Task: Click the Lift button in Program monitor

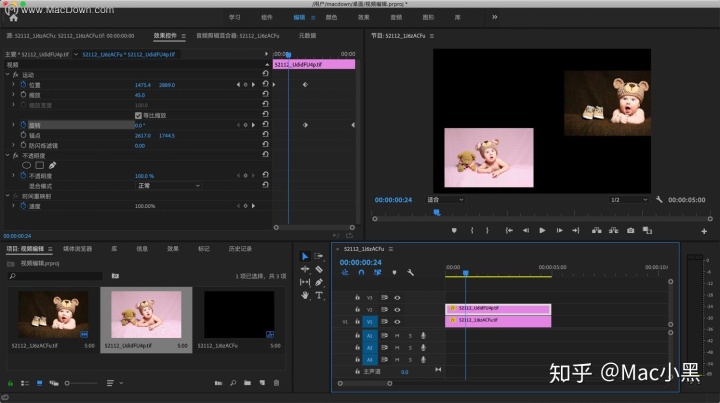Action: 596,230
